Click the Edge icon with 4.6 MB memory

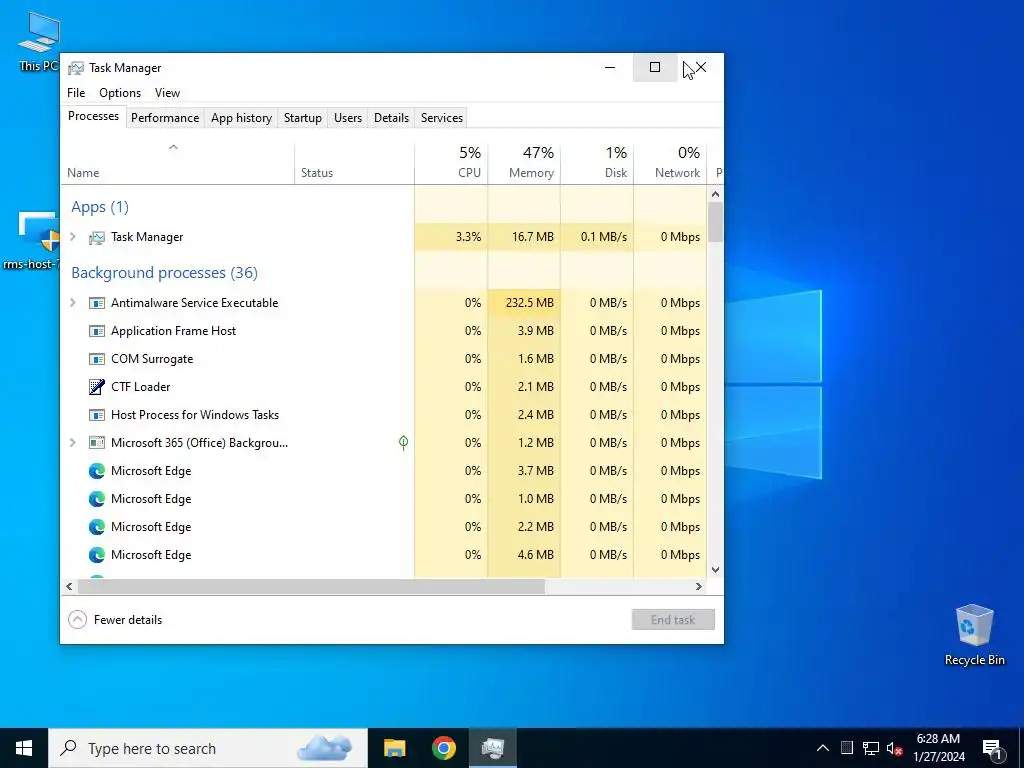97,555
